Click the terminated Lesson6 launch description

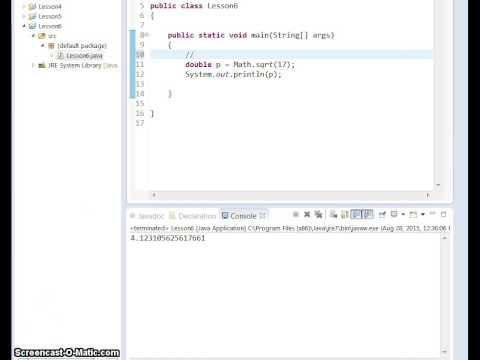(x=289, y=228)
